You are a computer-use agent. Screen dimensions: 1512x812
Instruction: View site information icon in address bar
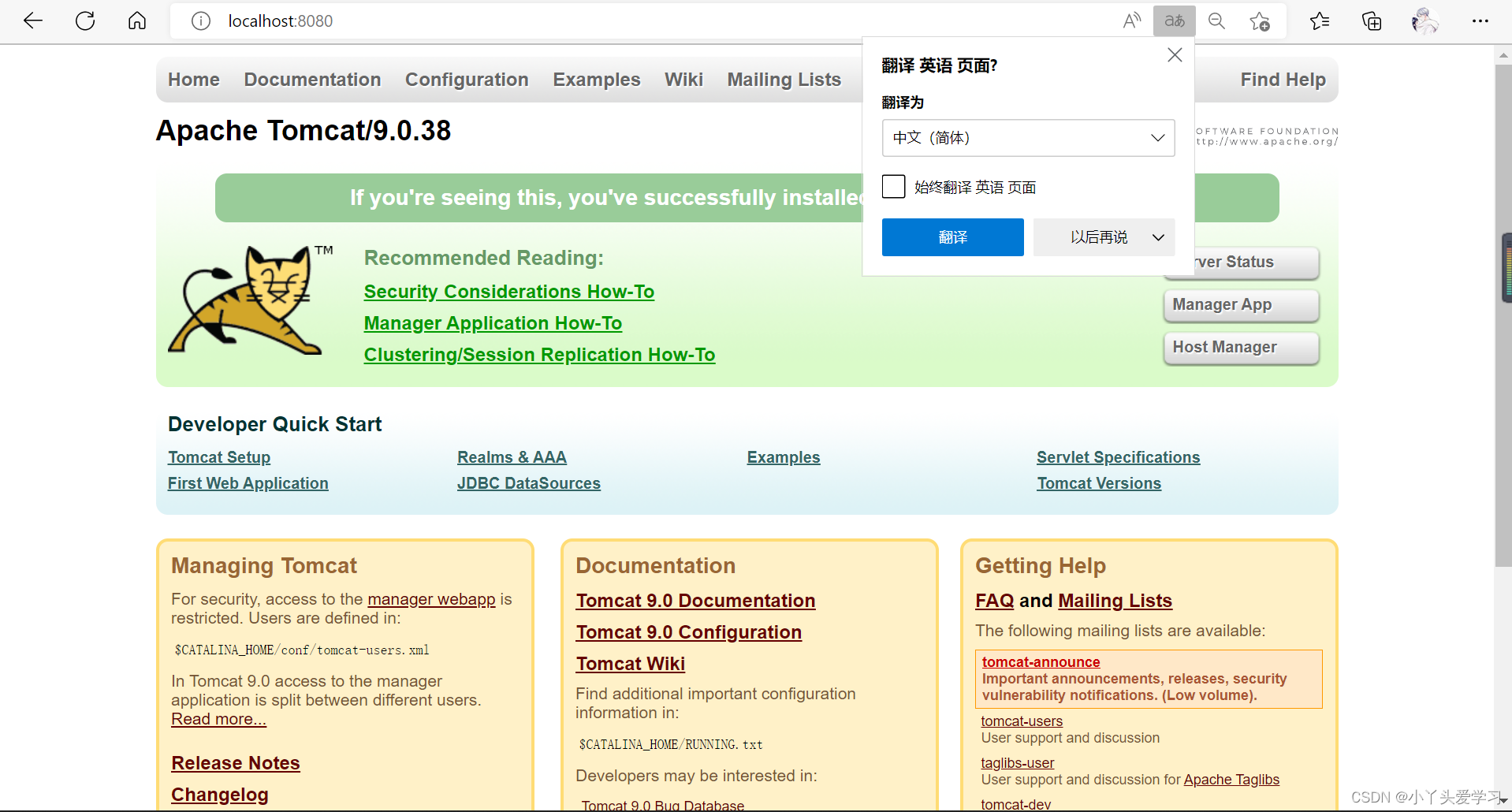[x=201, y=21]
